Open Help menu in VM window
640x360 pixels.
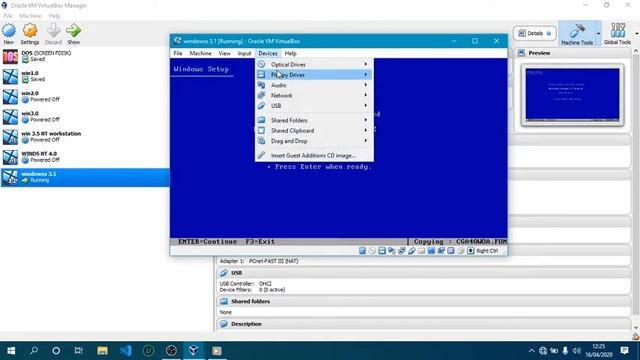291,53
